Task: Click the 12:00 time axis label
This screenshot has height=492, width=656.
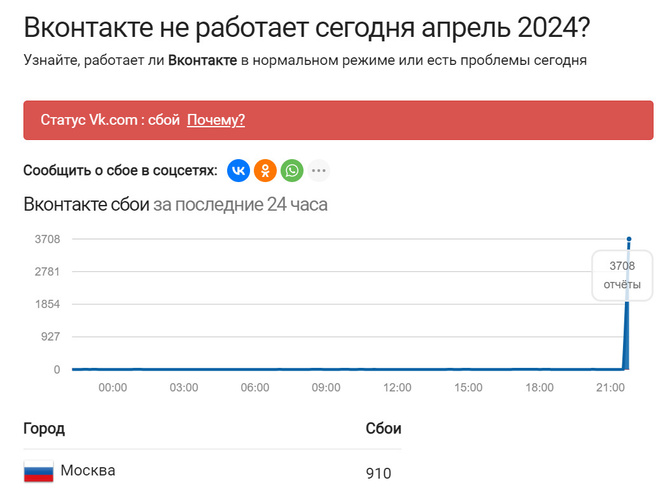Action: [x=398, y=387]
